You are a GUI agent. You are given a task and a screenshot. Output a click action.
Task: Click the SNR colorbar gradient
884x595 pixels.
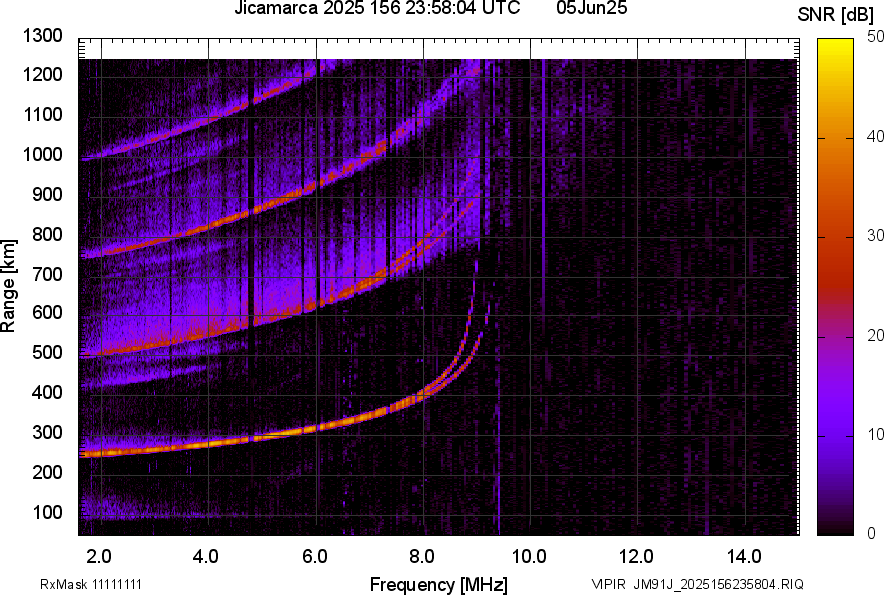tap(836, 287)
